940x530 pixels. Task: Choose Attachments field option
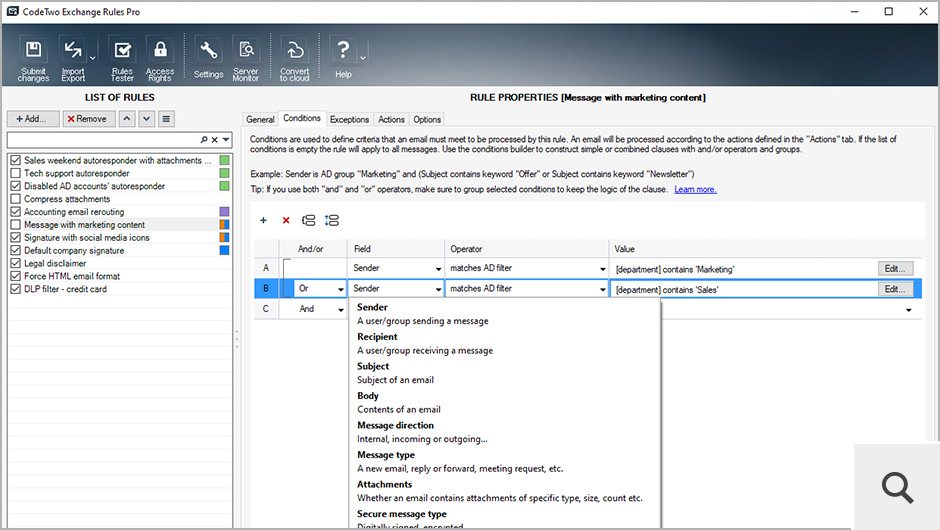pyautogui.click(x=505, y=491)
